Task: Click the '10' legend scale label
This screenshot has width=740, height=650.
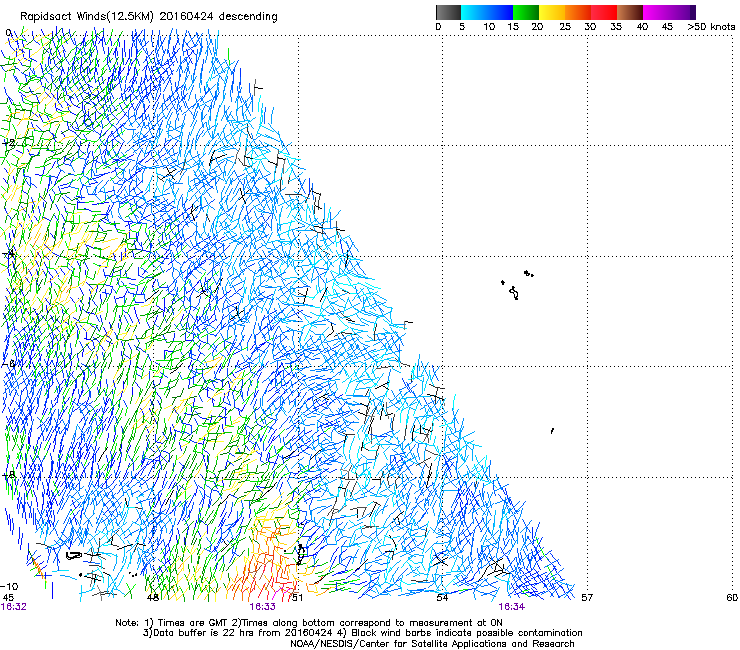Action: click(489, 27)
